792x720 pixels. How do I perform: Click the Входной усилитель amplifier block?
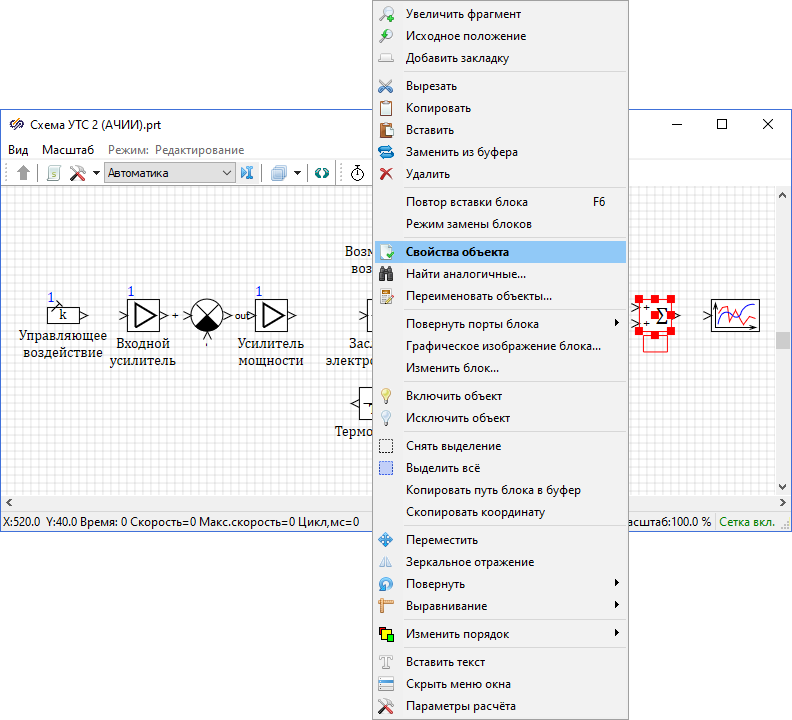click(x=145, y=315)
